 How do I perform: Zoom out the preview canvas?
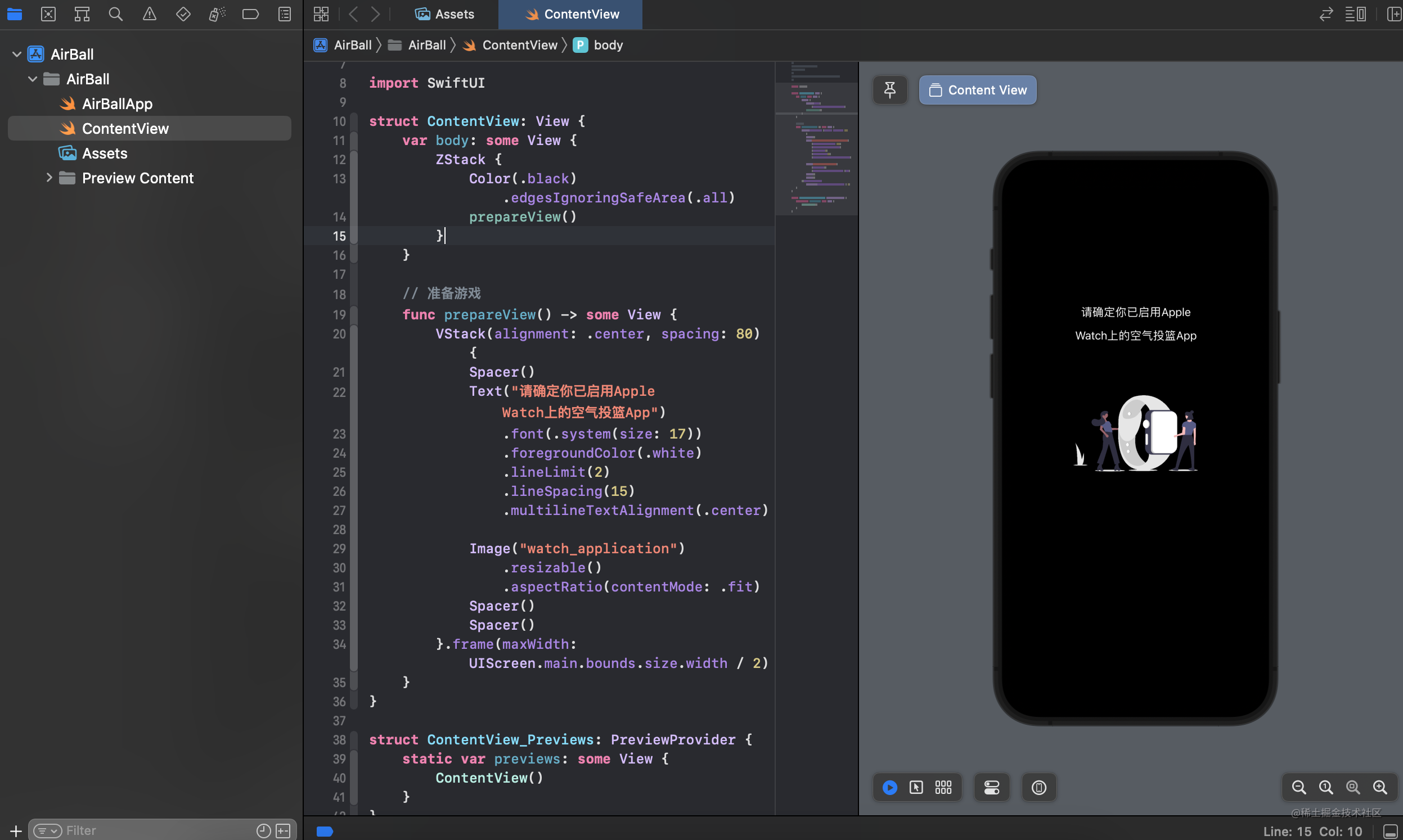[x=1298, y=787]
